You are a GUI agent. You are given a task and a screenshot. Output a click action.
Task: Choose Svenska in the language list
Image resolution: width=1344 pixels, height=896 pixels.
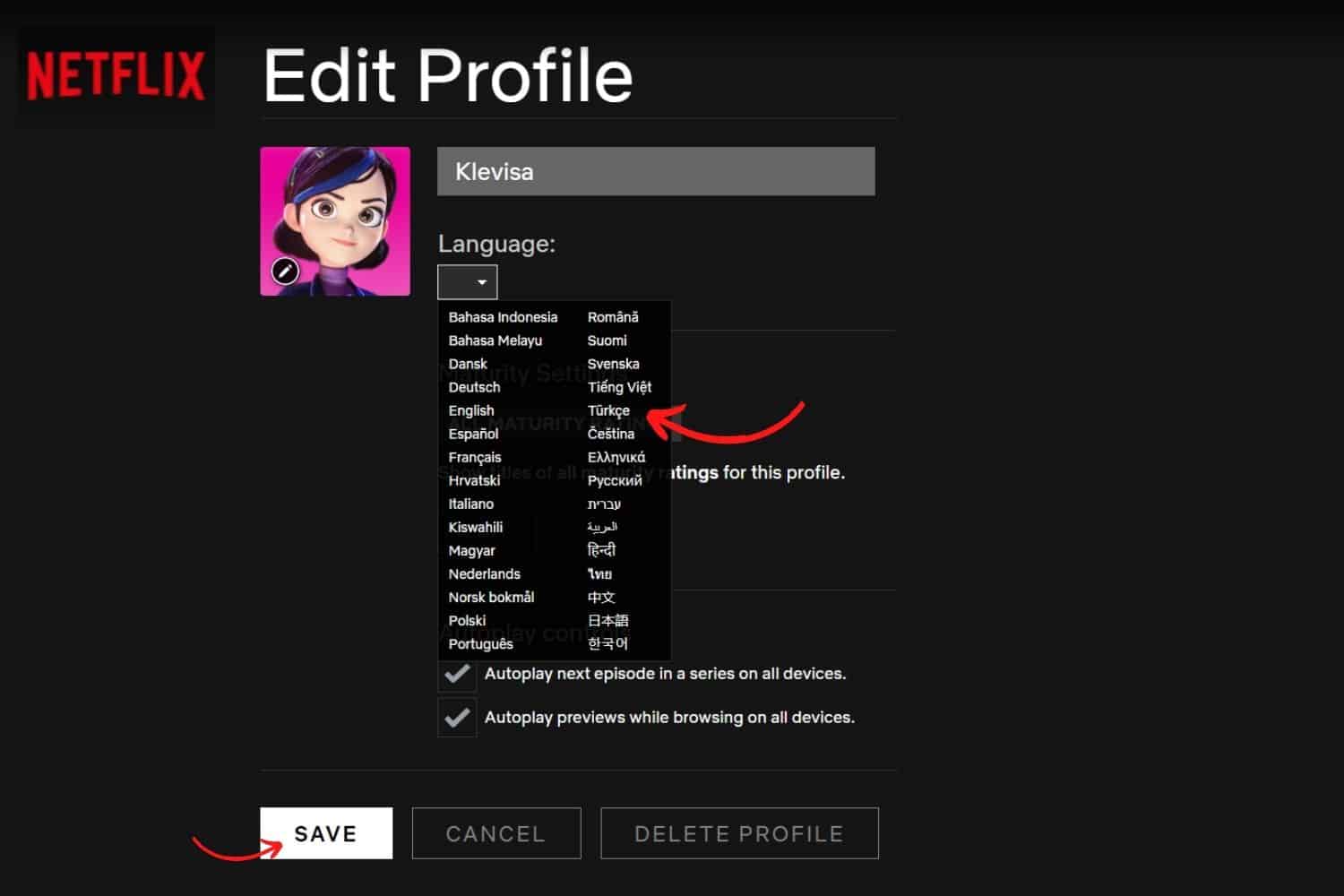click(613, 364)
